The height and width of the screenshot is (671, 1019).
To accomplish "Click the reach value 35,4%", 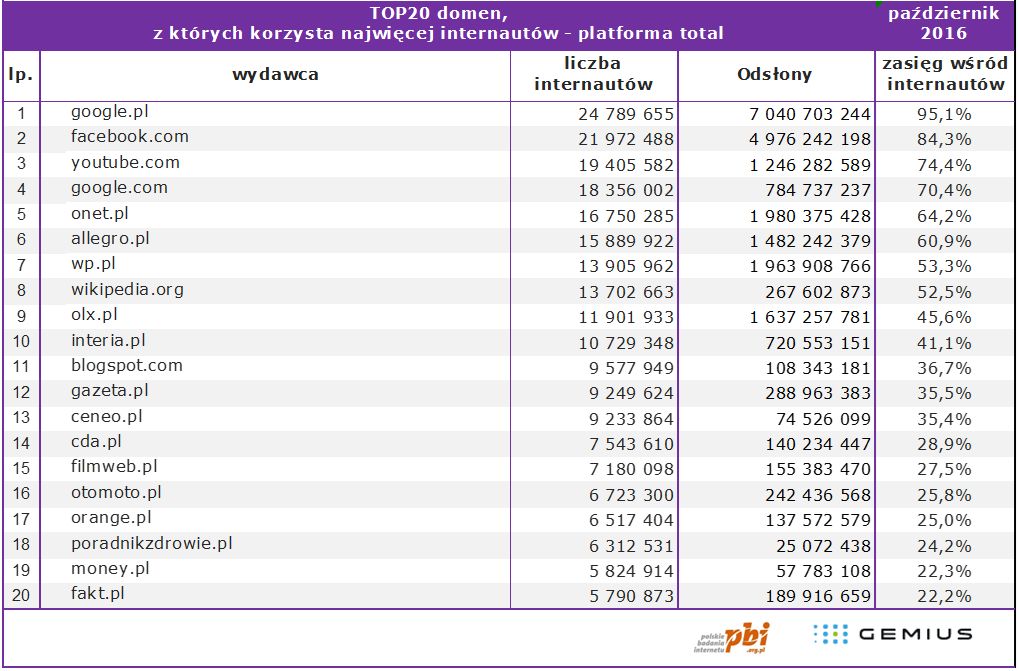I will point(944,419).
